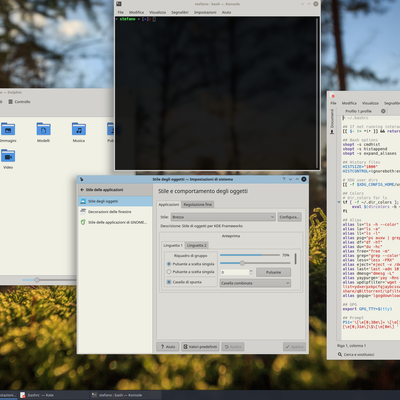Click the preview spin box field

(x=234, y=272)
